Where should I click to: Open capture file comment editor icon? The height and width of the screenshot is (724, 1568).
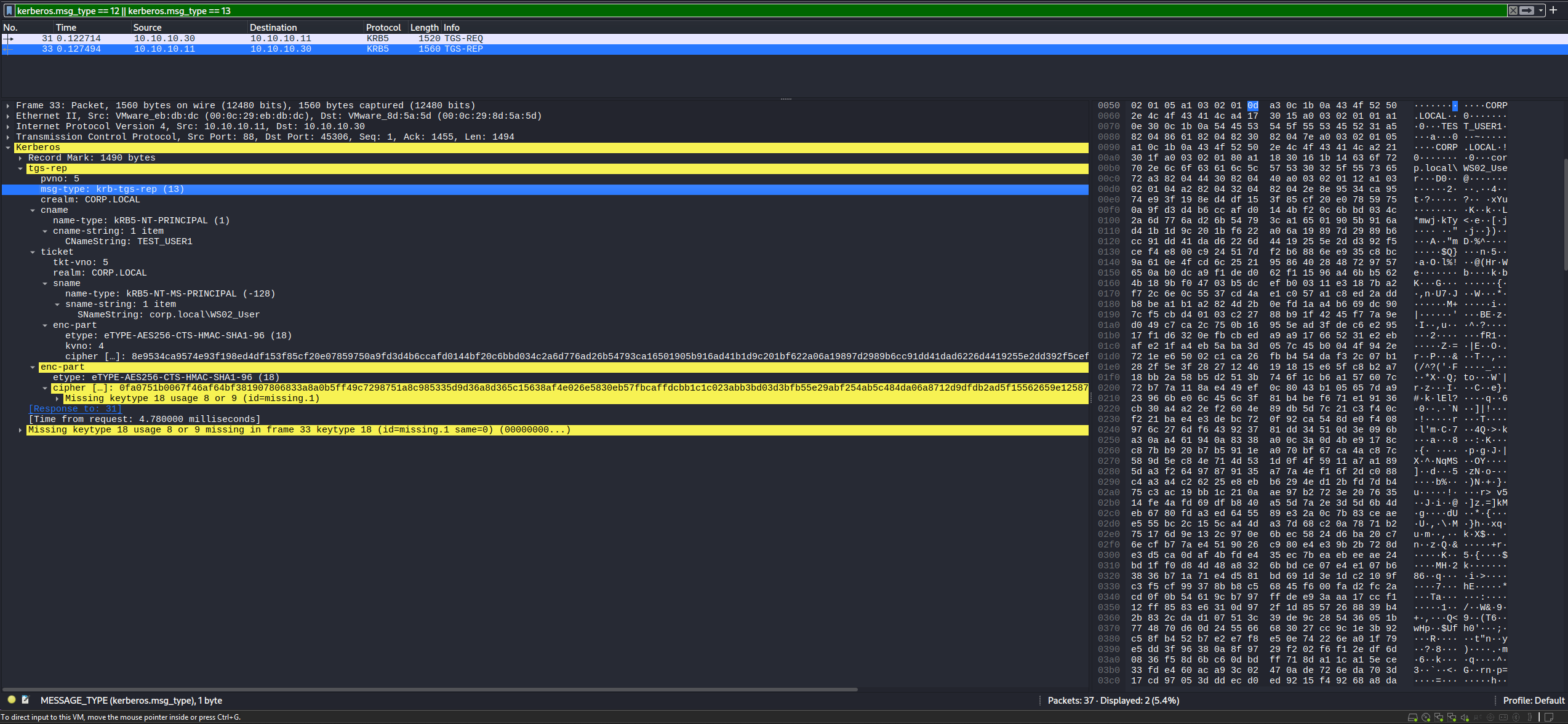(26, 700)
